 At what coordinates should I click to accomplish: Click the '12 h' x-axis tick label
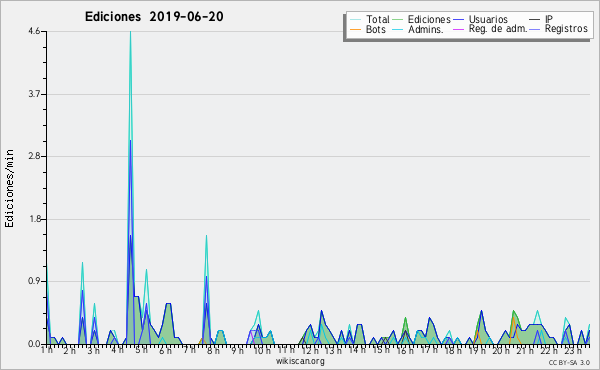(310, 350)
